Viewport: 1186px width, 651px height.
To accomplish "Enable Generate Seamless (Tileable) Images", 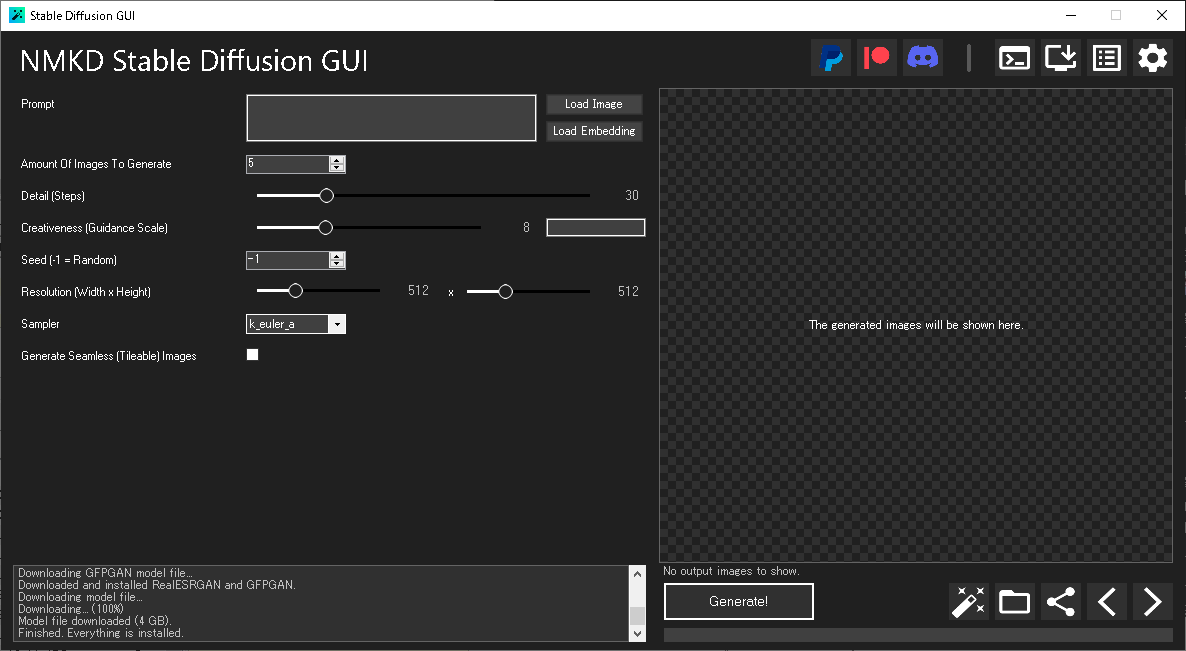I will pos(252,354).
